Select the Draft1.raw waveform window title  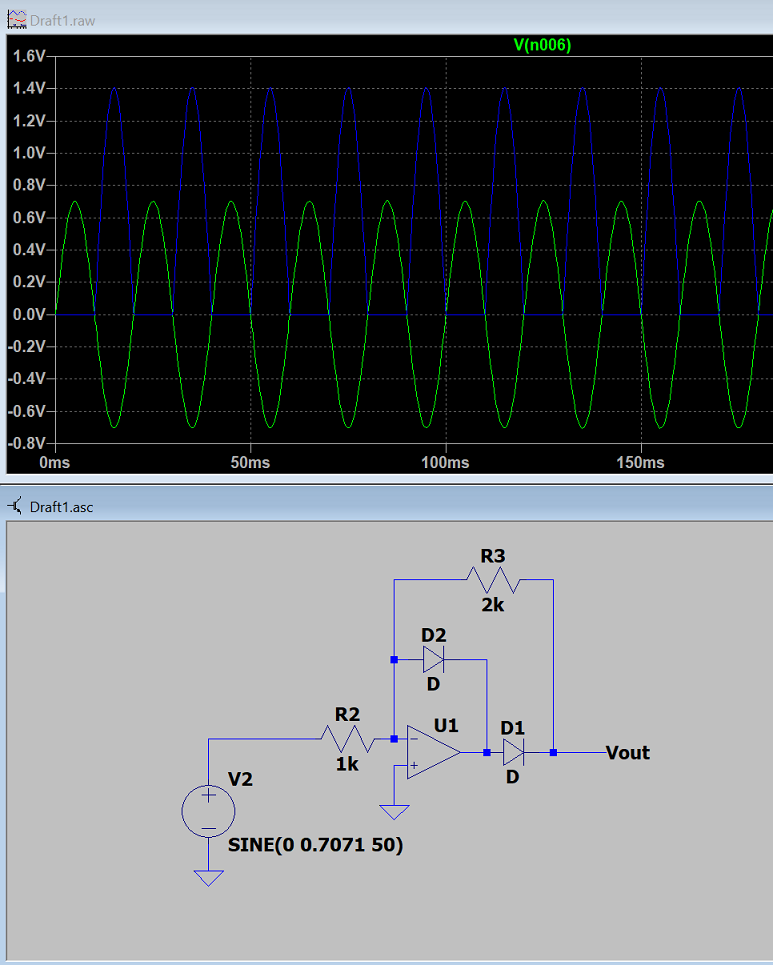coord(62,20)
